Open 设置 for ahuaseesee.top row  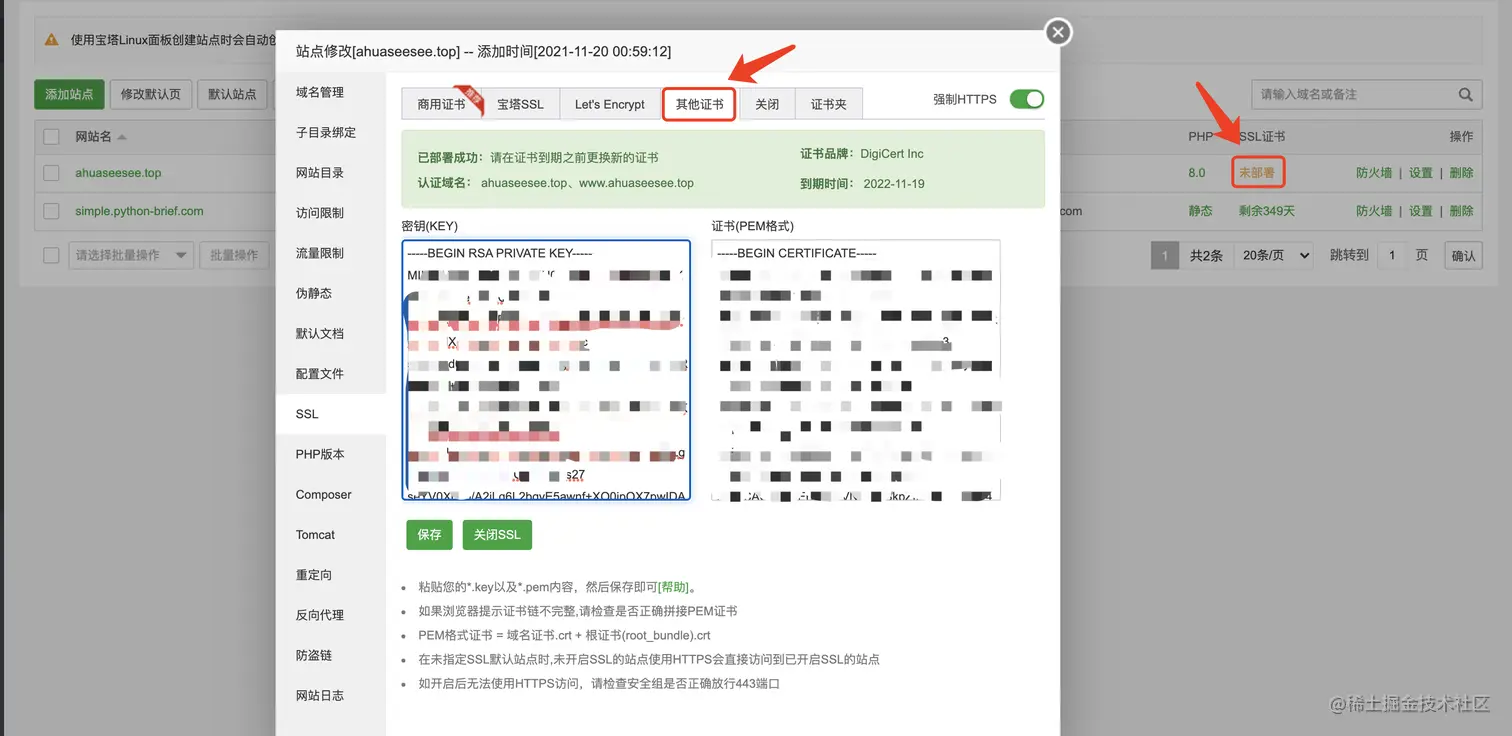(x=1421, y=173)
